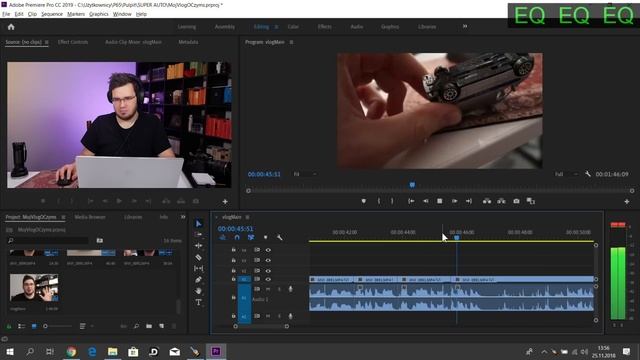Toggle lock on V4 track
This screenshot has width=640, height=360.
(233, 249)
